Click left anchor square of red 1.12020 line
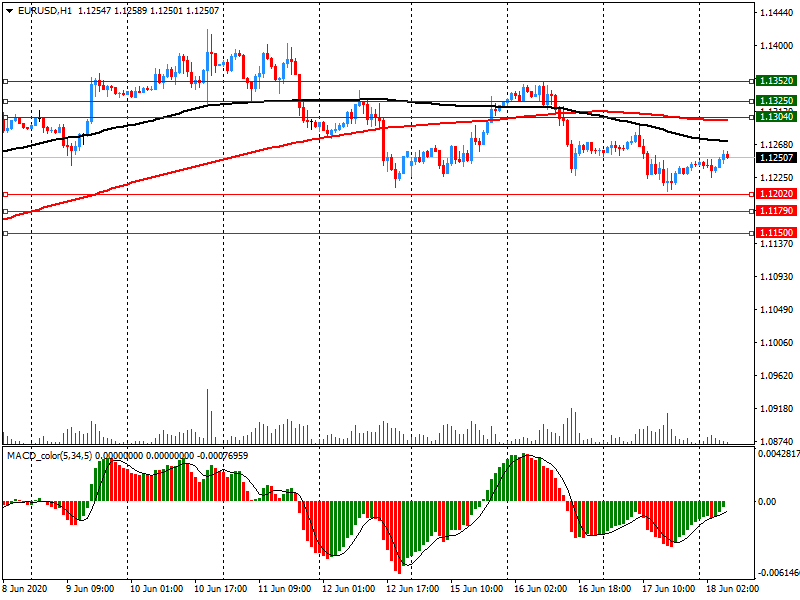800x600 pixels. click(5, 194)
